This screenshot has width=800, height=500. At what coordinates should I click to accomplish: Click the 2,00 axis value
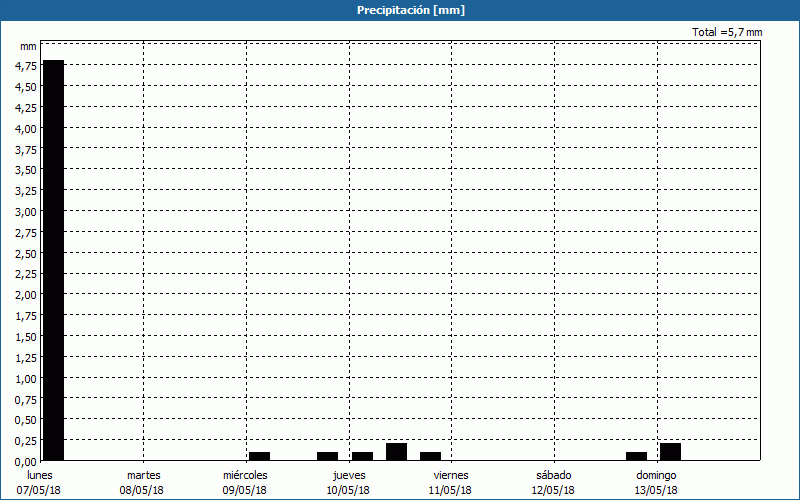pos(26,295)
